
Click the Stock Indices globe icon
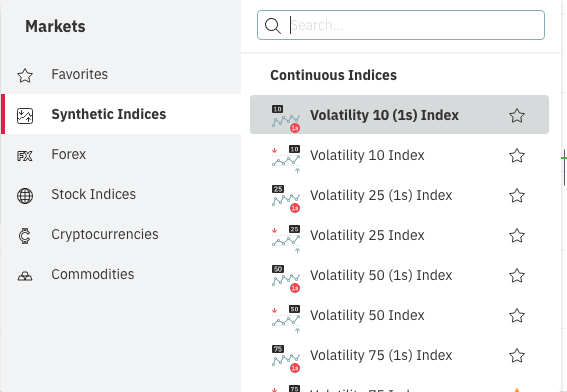[x=25, y=196]
